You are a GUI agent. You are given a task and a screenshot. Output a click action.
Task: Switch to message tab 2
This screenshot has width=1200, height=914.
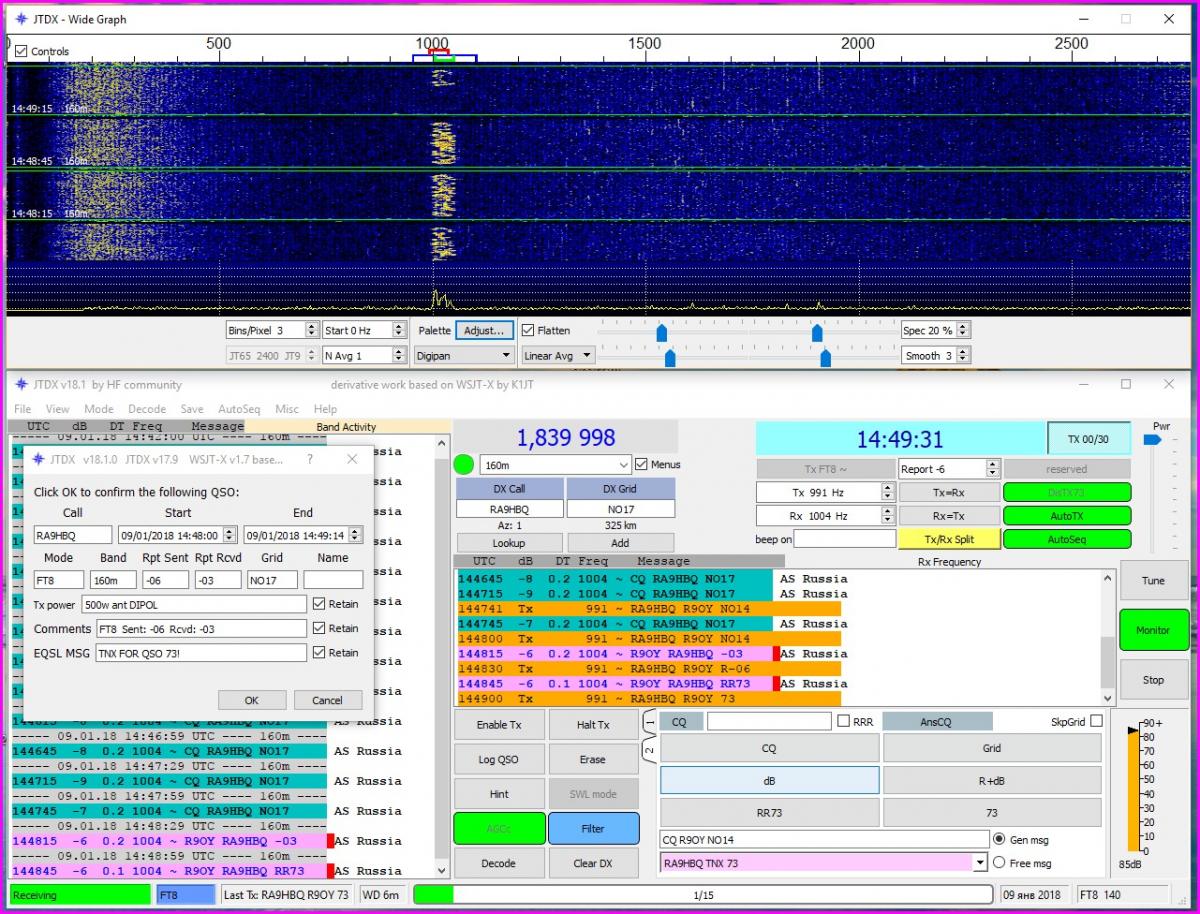(x=649, y=749)
